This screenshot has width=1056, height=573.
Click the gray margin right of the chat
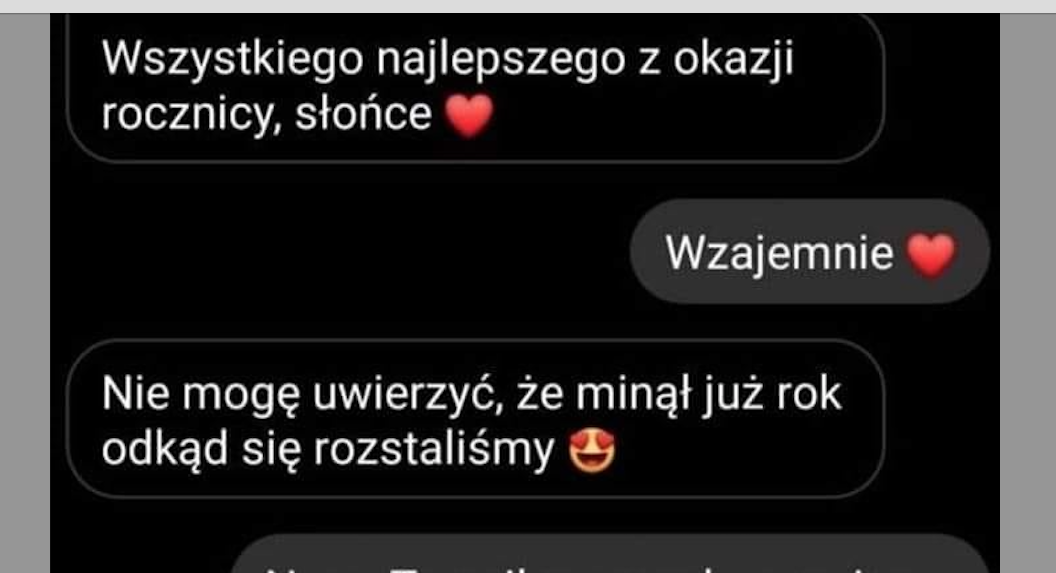pos(1028,293)
